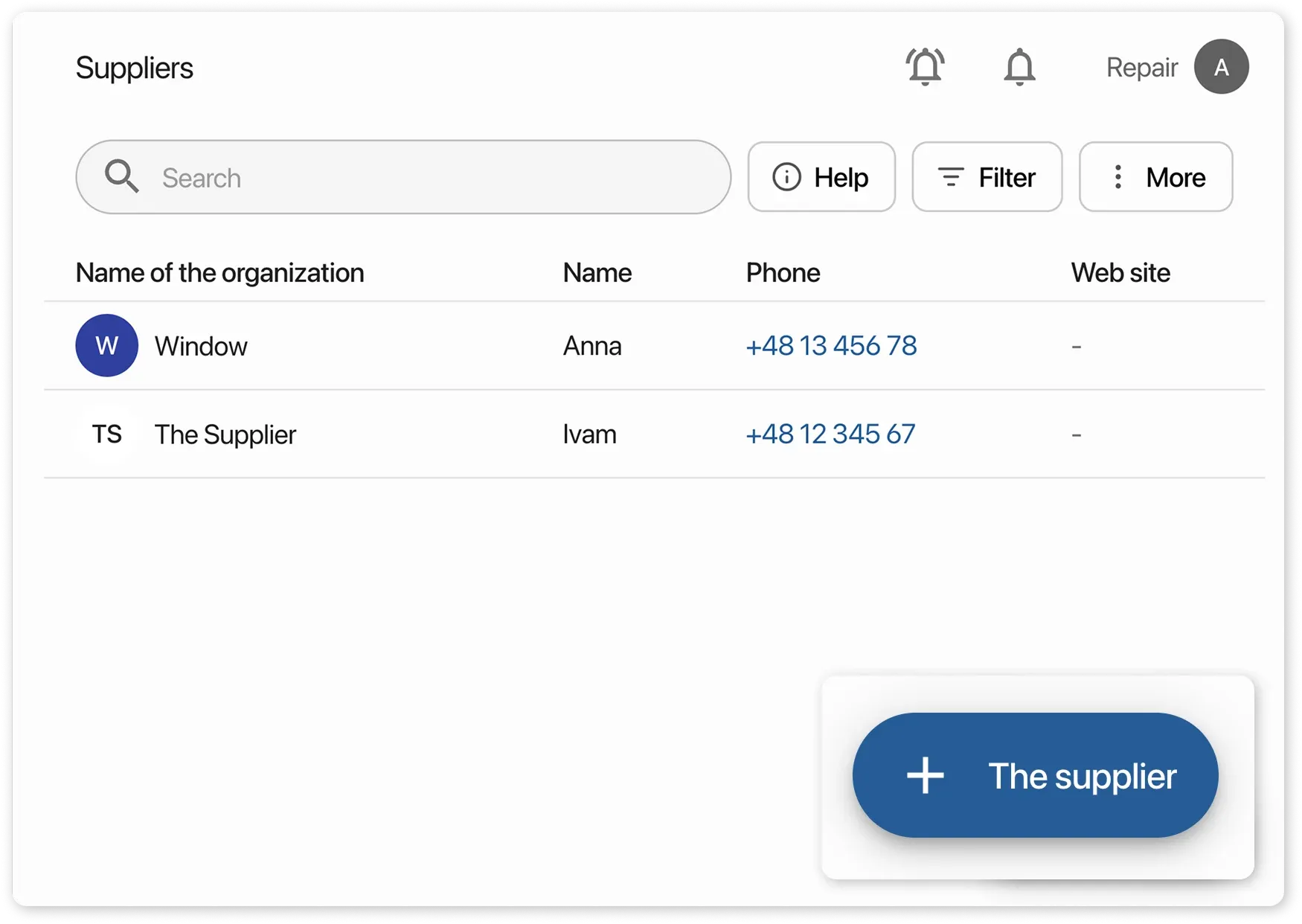Click the Repair account name
Screen dimensions: 1302x924
pos(1142,66)
